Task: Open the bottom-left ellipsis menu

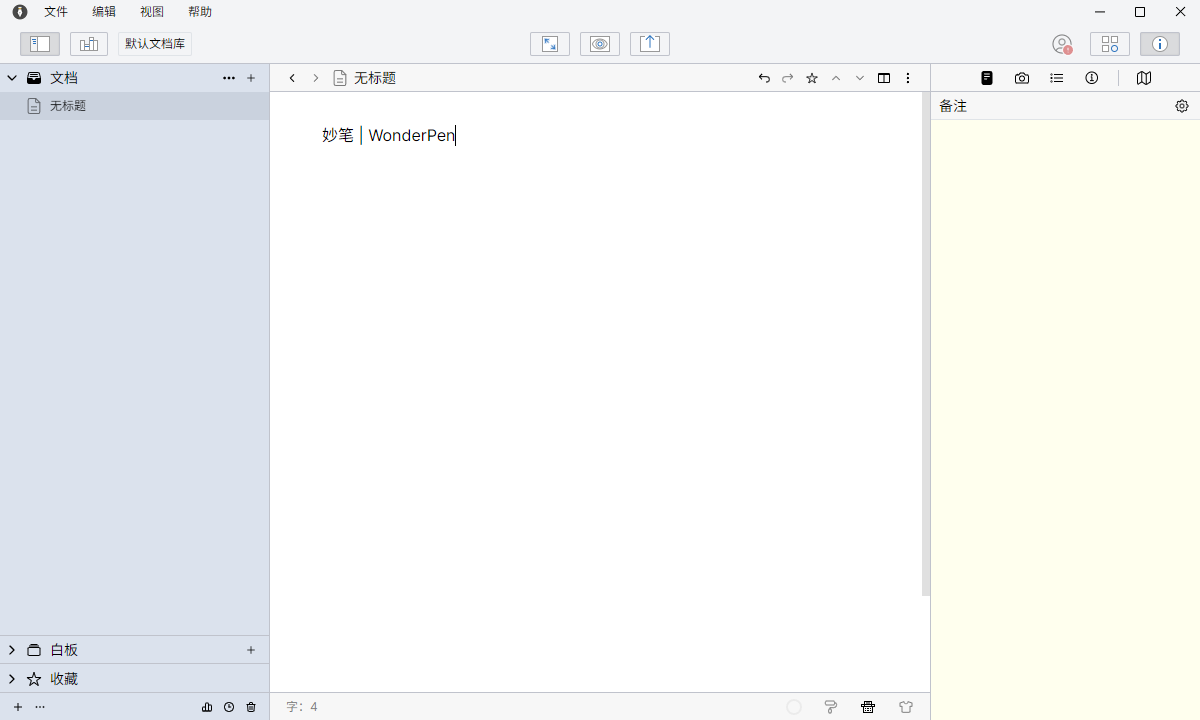Action: 40,707
